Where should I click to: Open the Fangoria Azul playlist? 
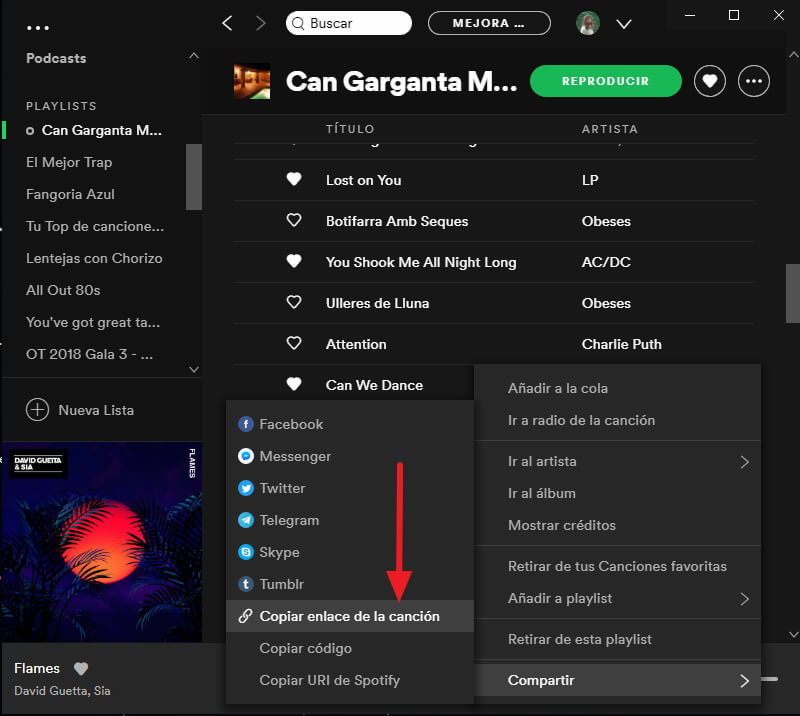pos(70,194)
